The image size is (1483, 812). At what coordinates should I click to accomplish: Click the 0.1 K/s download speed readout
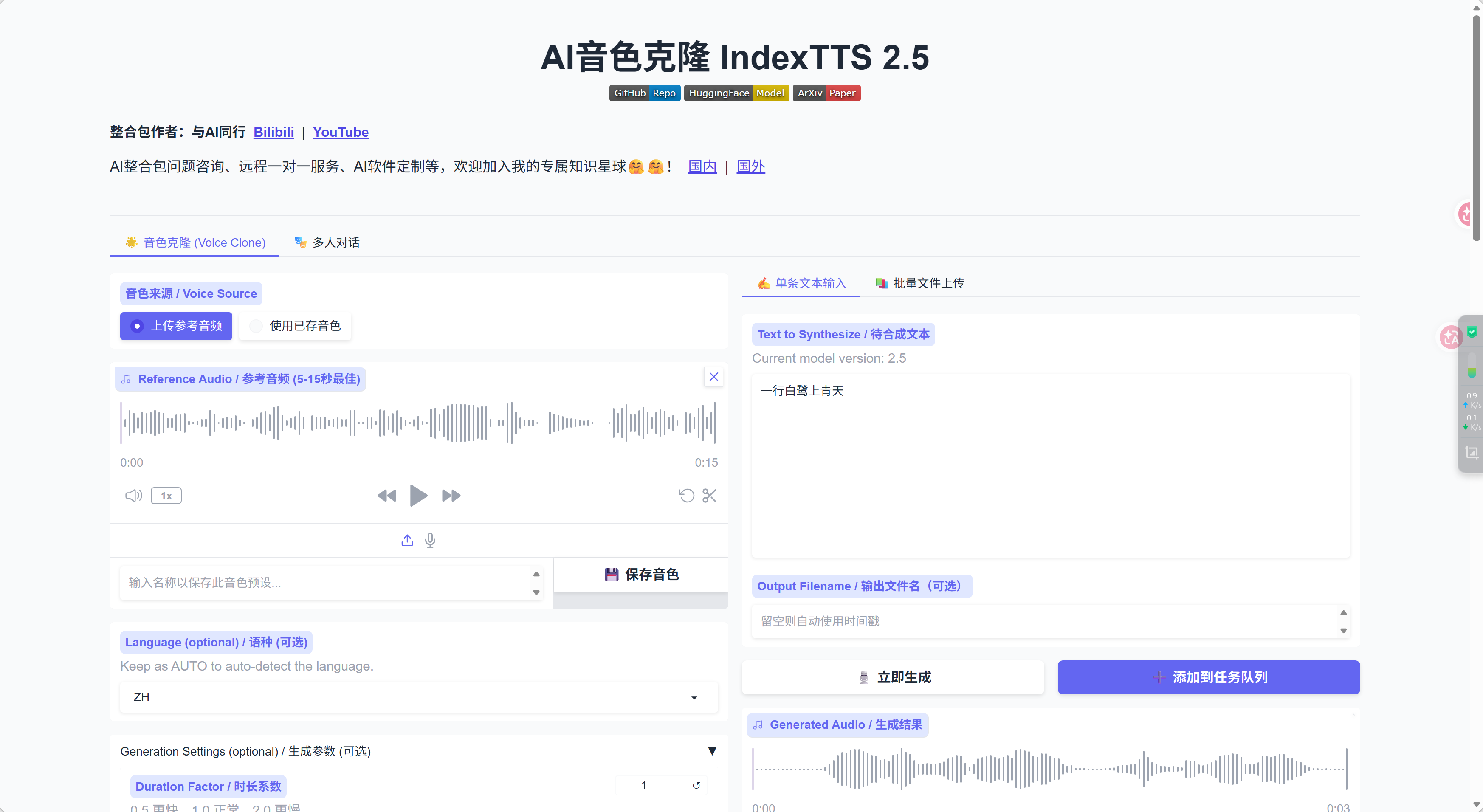[x=1472, y=423]
